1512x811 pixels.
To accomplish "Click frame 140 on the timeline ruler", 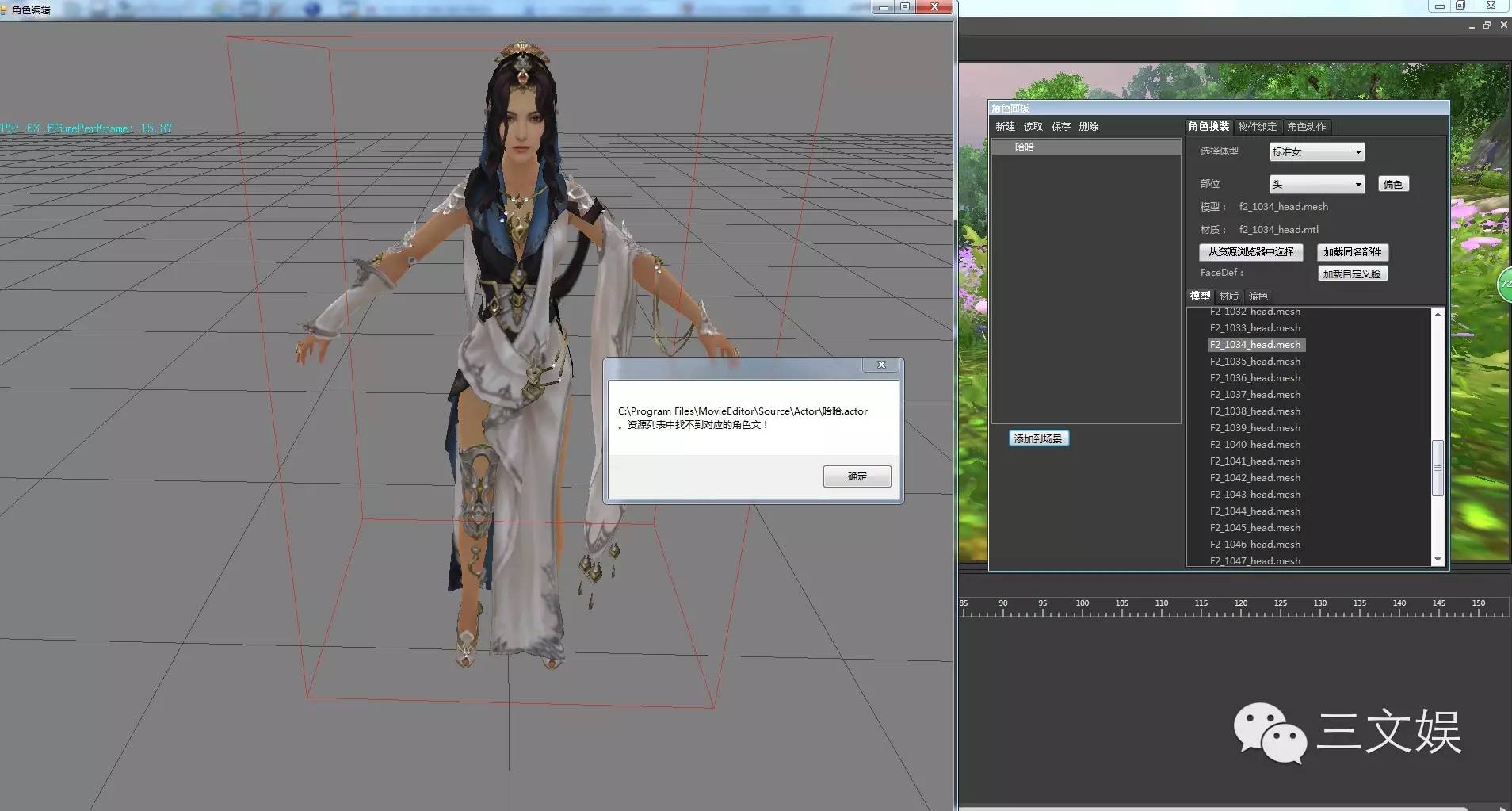I will point(1399,604).
